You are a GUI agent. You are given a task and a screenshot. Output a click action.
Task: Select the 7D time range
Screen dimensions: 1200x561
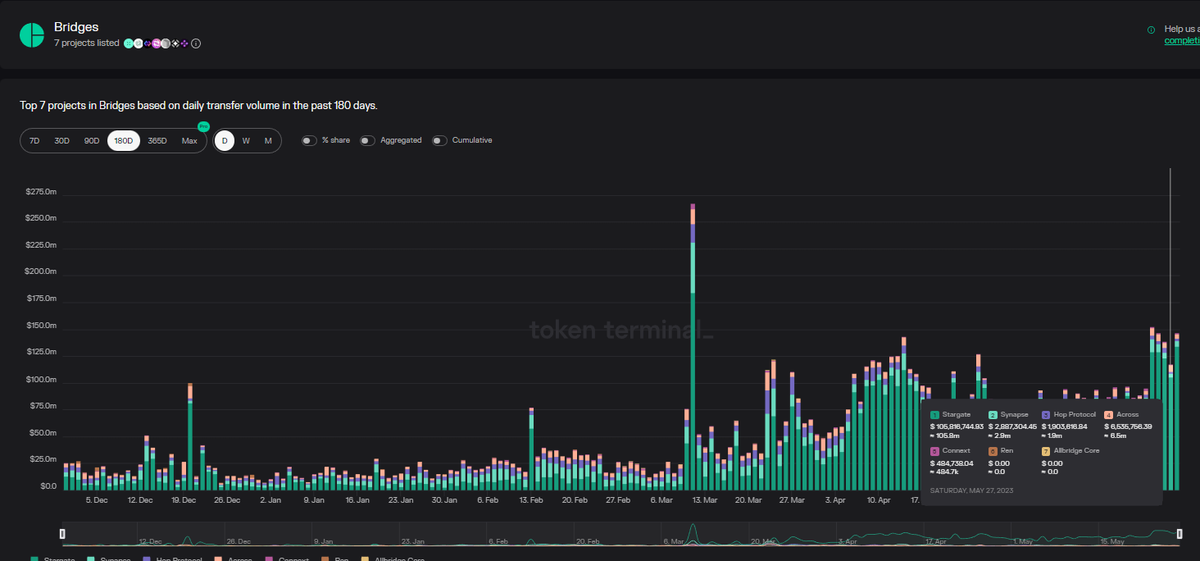click(x=35, y=141)
